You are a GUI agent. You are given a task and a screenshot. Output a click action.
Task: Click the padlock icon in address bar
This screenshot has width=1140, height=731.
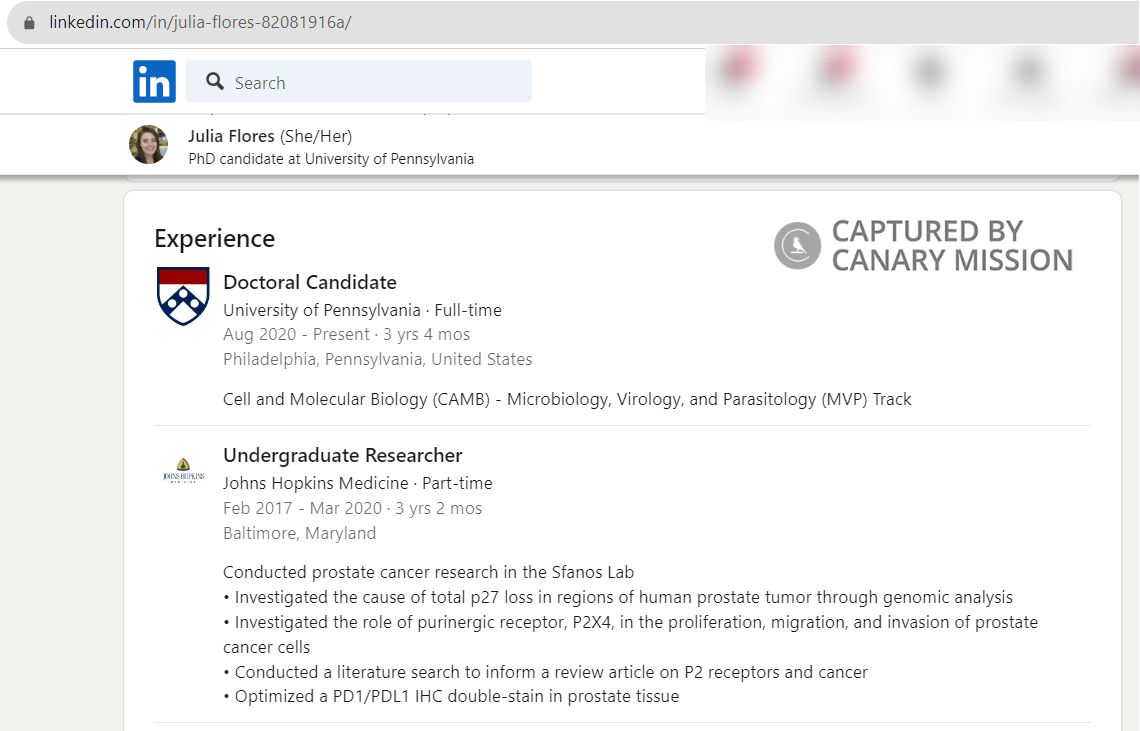click(29, 22)
